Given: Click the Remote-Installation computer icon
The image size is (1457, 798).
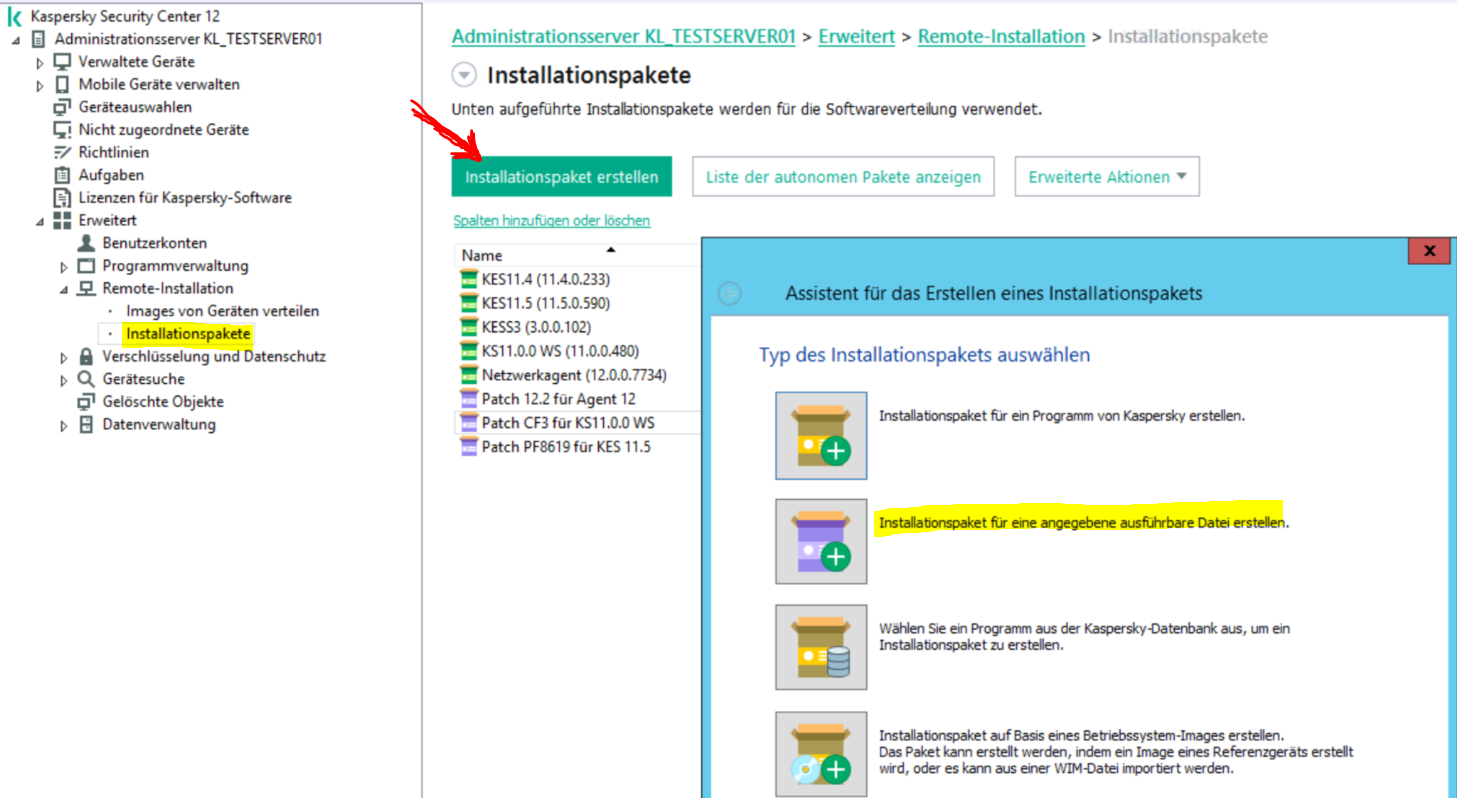Looking at the screenshot, I should click(x=86, y=289).
